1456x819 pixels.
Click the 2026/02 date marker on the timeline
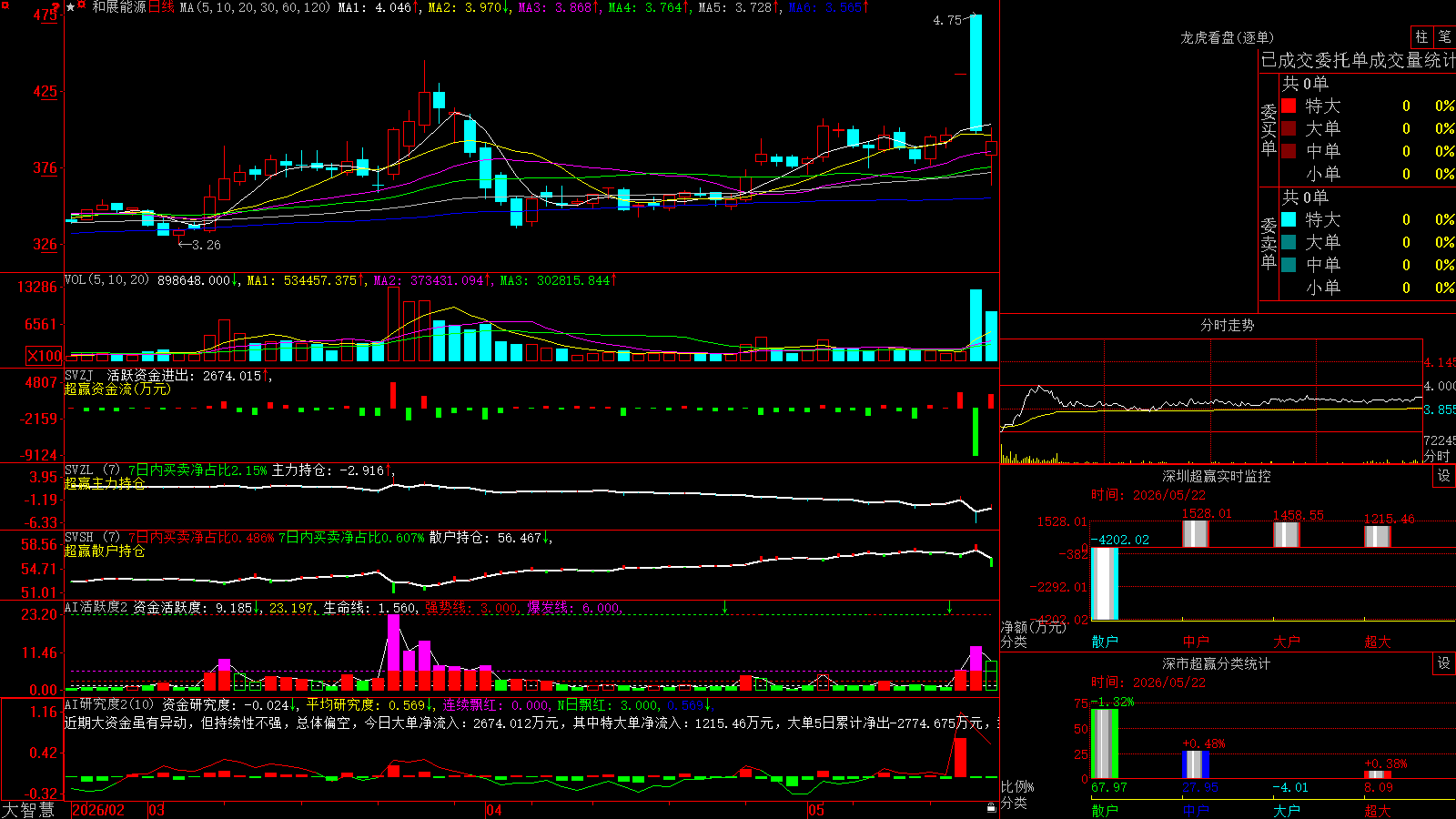(x=97, y=810)
